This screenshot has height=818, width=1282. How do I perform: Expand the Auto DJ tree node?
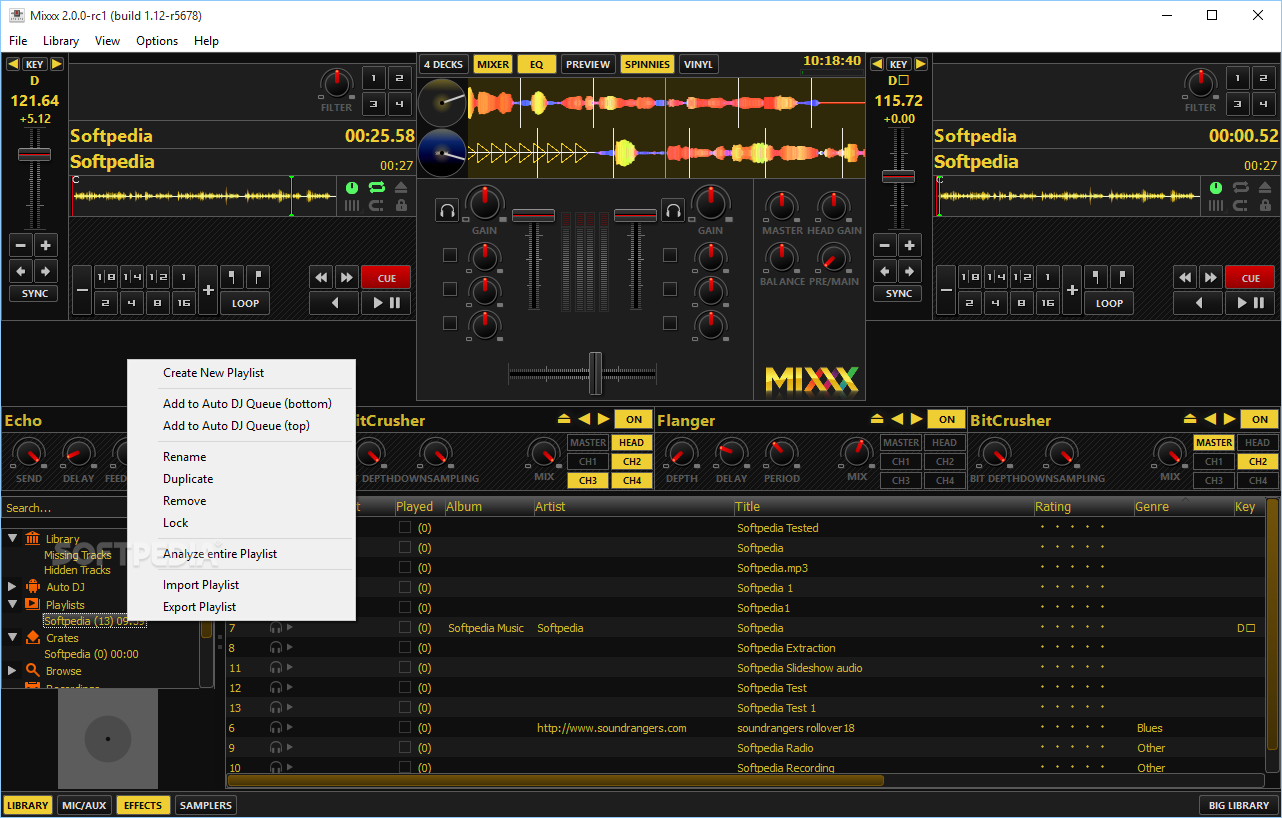point(13,586)
